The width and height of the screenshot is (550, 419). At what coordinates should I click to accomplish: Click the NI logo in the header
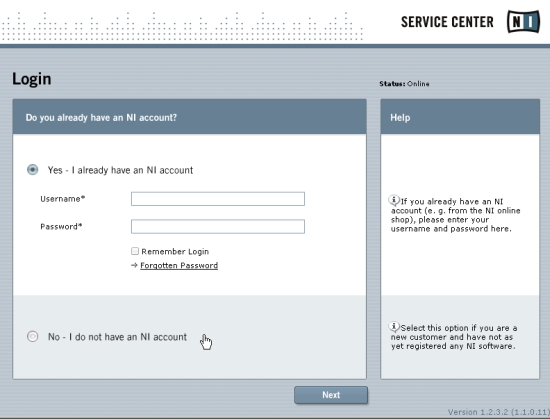click(523, 21)
